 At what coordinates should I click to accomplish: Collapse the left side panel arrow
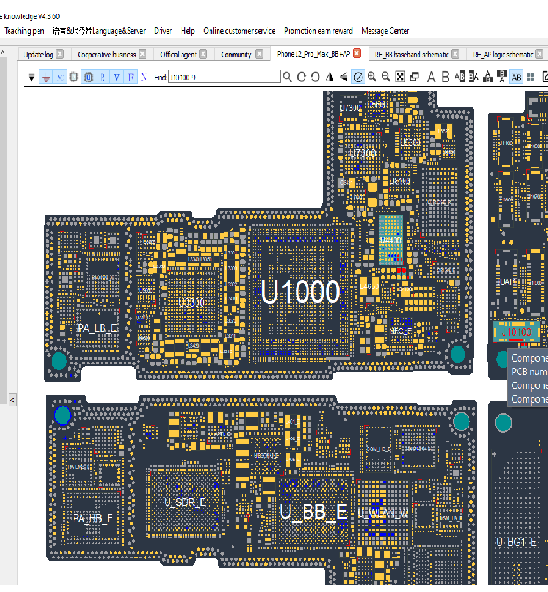12,399
